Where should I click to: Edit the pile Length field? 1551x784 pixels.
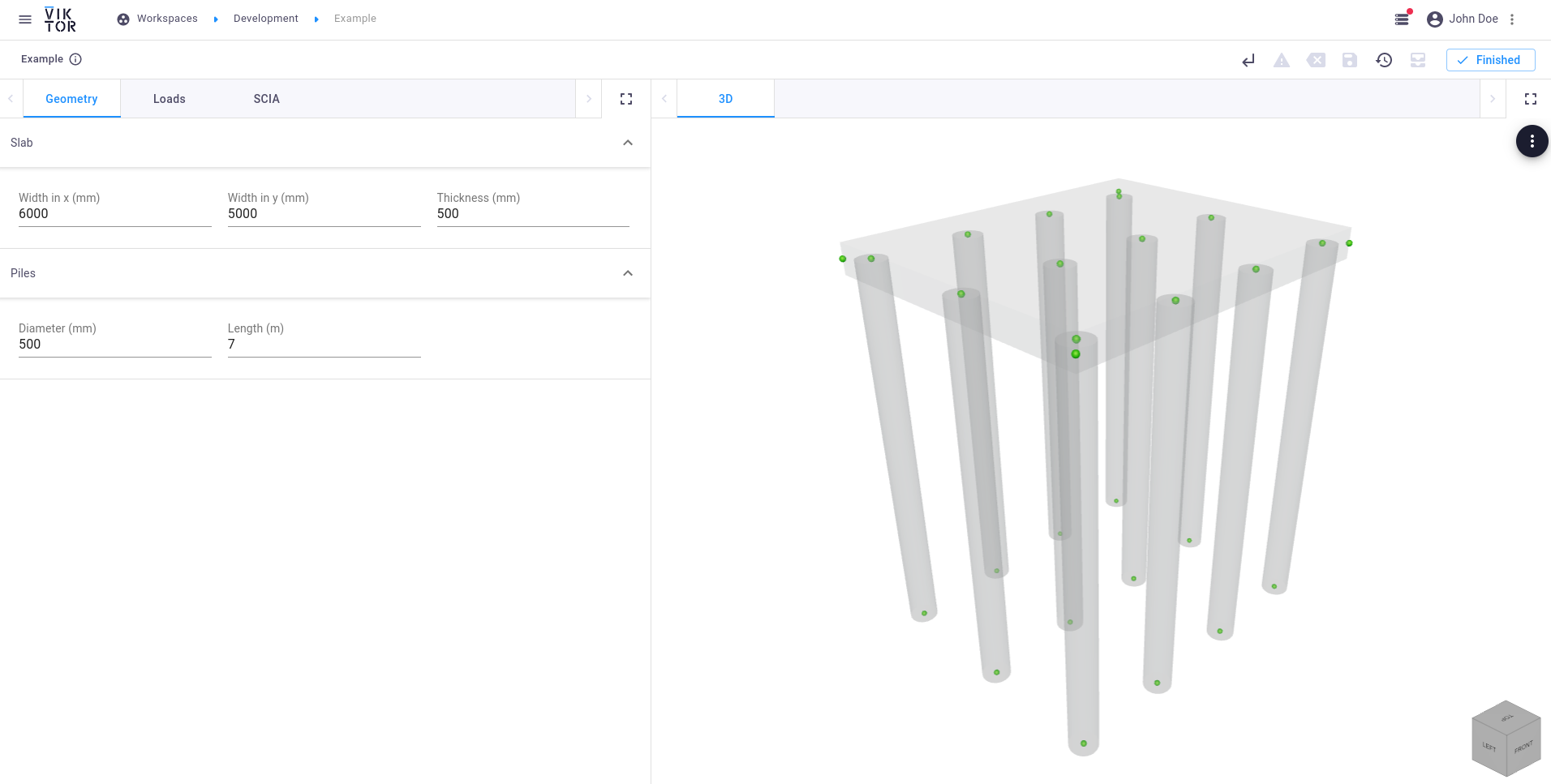coord(324,345)
